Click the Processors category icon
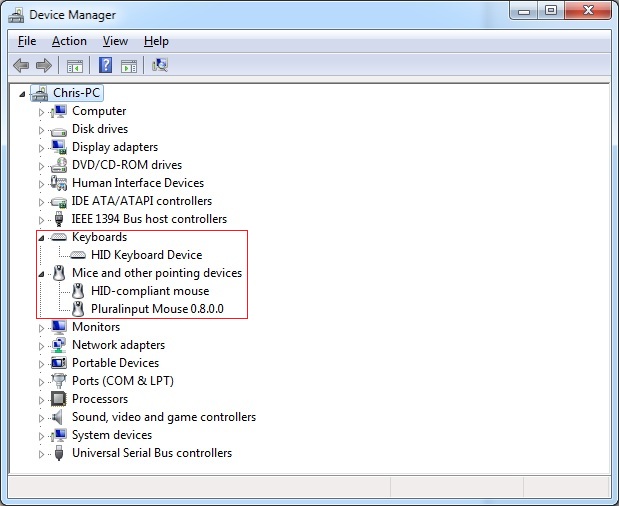 pyautogui.click(x=59, y=399)
